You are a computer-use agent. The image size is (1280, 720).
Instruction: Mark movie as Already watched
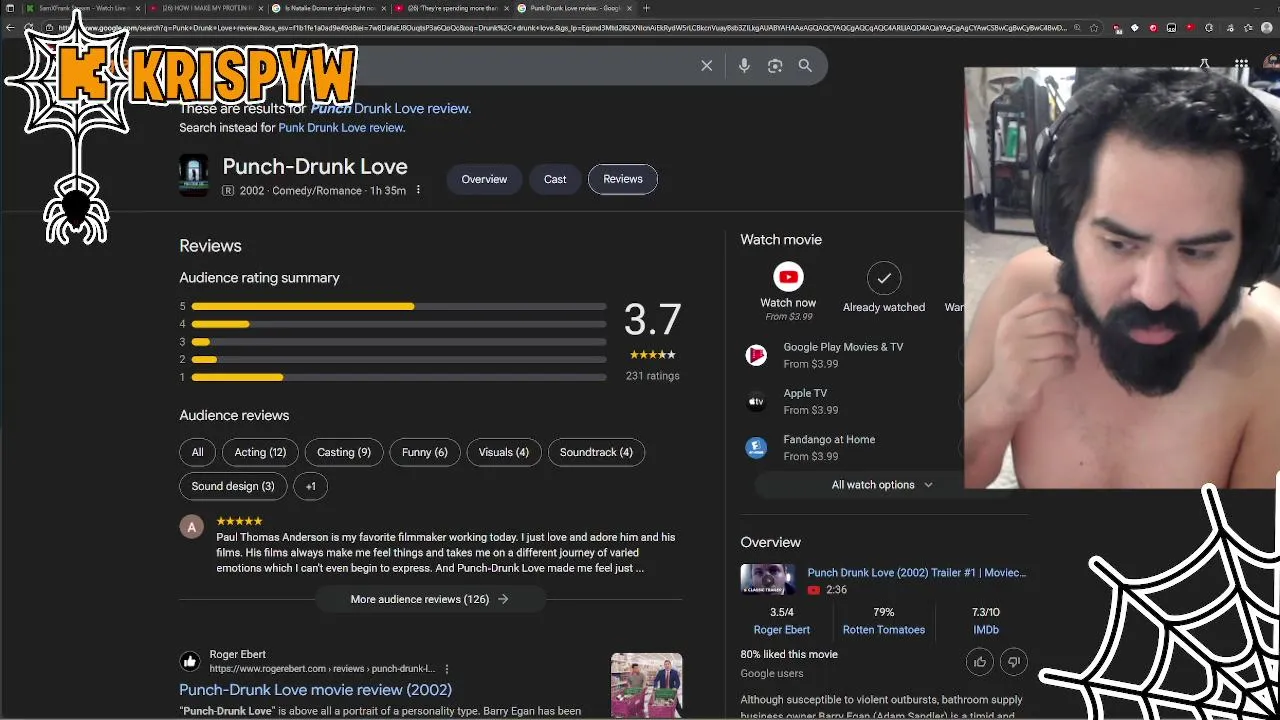(x=884, y=277)
